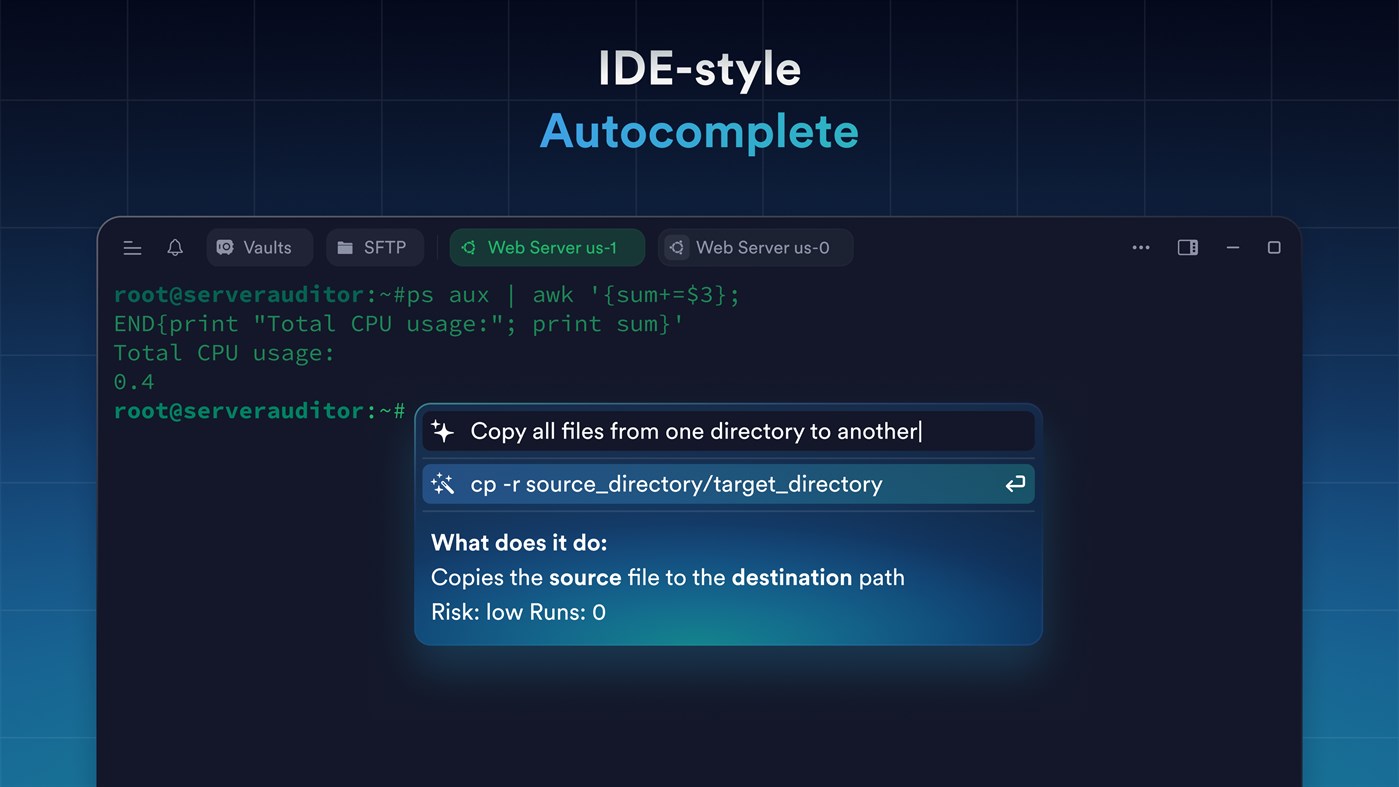This screenshot has width=1399, height=787.
Task: Click the enter arrow icon on suggestion
Action: [1015, 484]
